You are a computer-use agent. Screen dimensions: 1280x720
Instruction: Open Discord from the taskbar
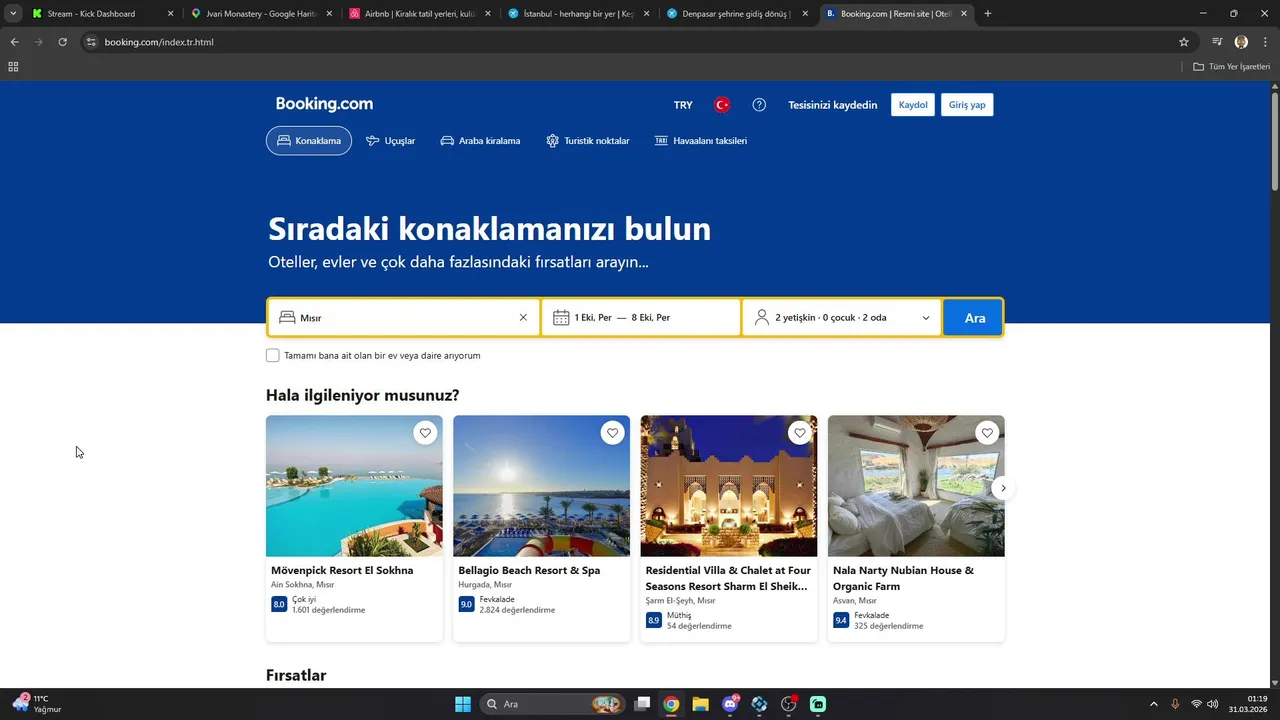click(x=730, y=704)
